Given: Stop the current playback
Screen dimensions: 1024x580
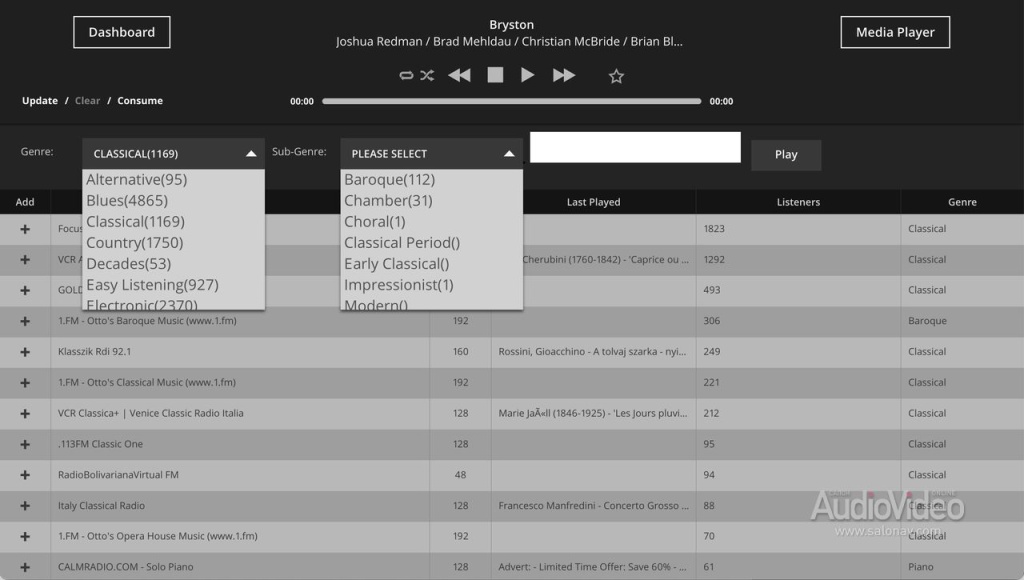Looking at the screenshot, I should (x=495, y=75).
